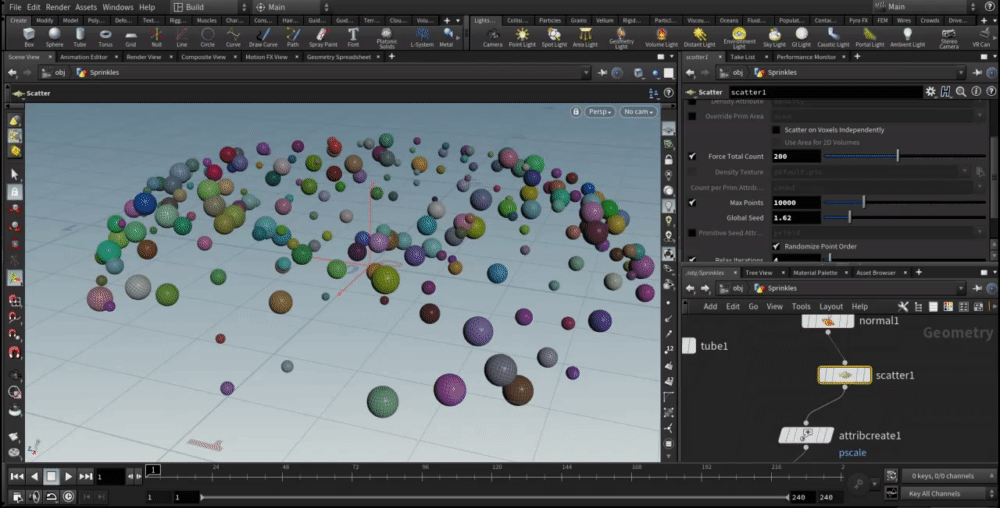Image resolution: width=1000 pixels, height=508 pixels.
Task: Select the L-System shelf tool
Action: [x=422, y=38]
